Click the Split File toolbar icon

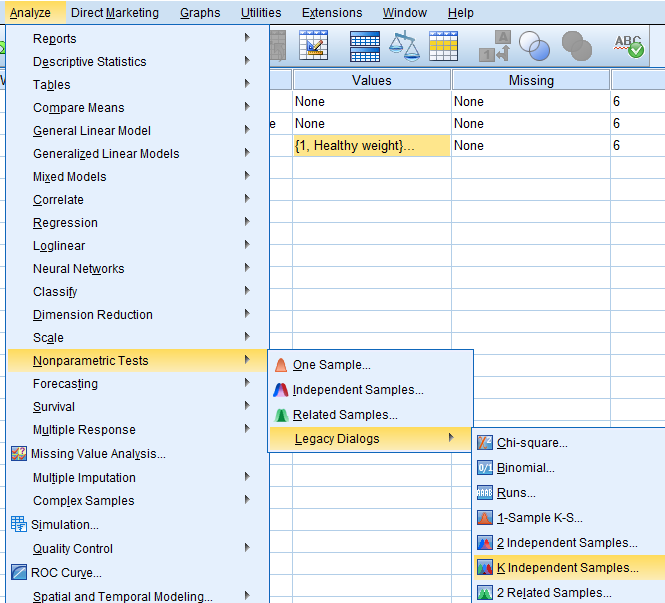point(365,46)
